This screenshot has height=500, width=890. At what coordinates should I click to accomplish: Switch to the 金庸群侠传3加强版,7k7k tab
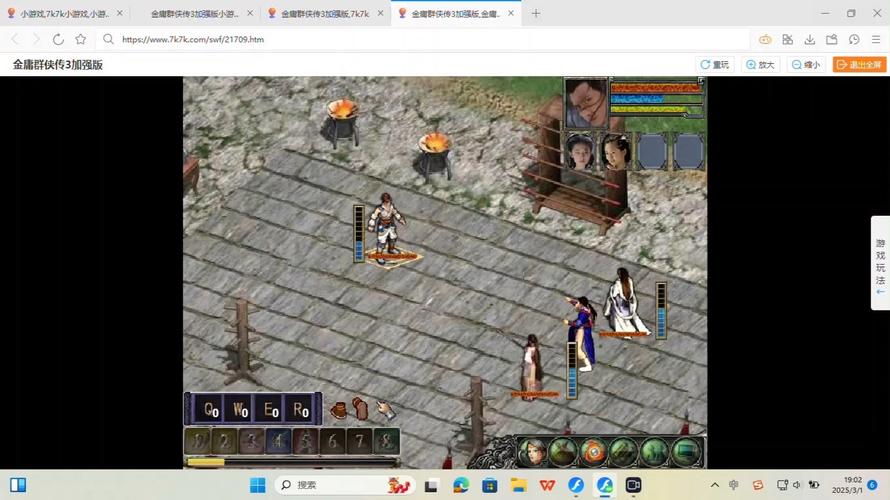(325, 14)
